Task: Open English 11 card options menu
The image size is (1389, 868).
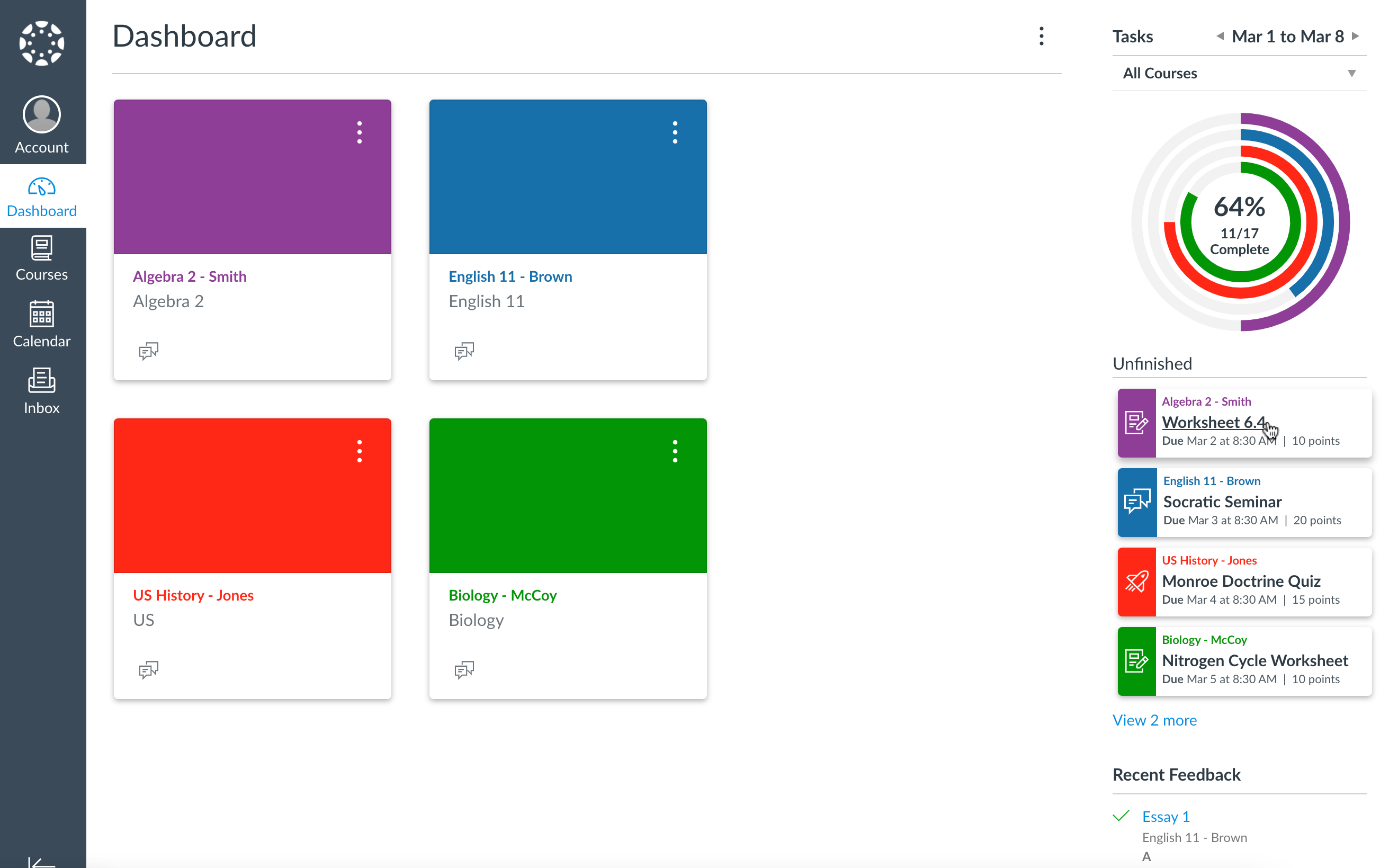Action: point(675,132)
